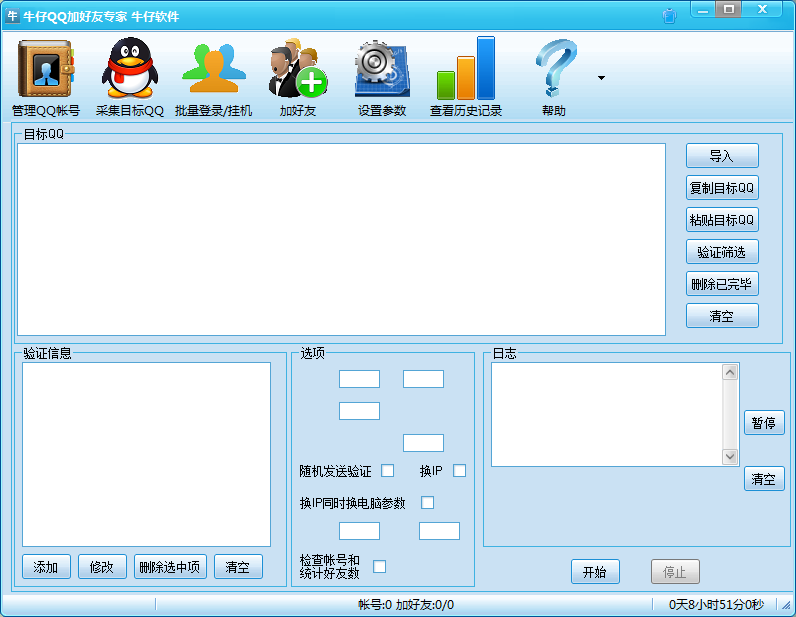The image size is (796, 617).
Task: Click the 添加 button under 验证信息
Action: click(x=46, y=567)
